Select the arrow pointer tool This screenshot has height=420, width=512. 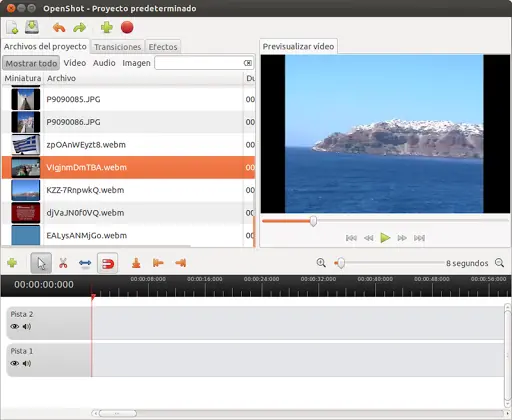(x=41, y=263)
